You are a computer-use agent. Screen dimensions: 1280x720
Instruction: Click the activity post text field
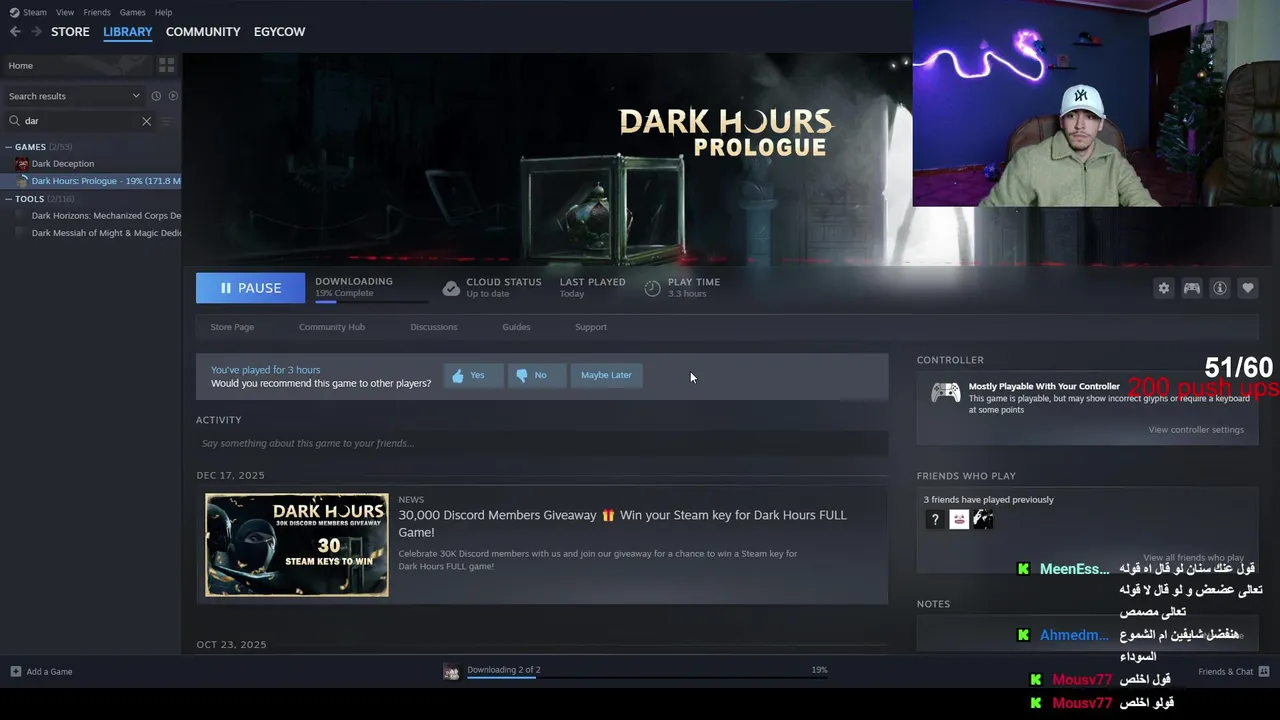coord(542,443)
